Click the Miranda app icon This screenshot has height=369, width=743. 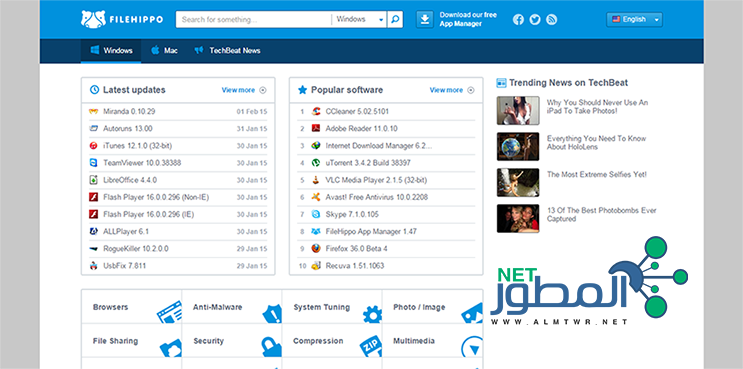[x=93, y=111]
